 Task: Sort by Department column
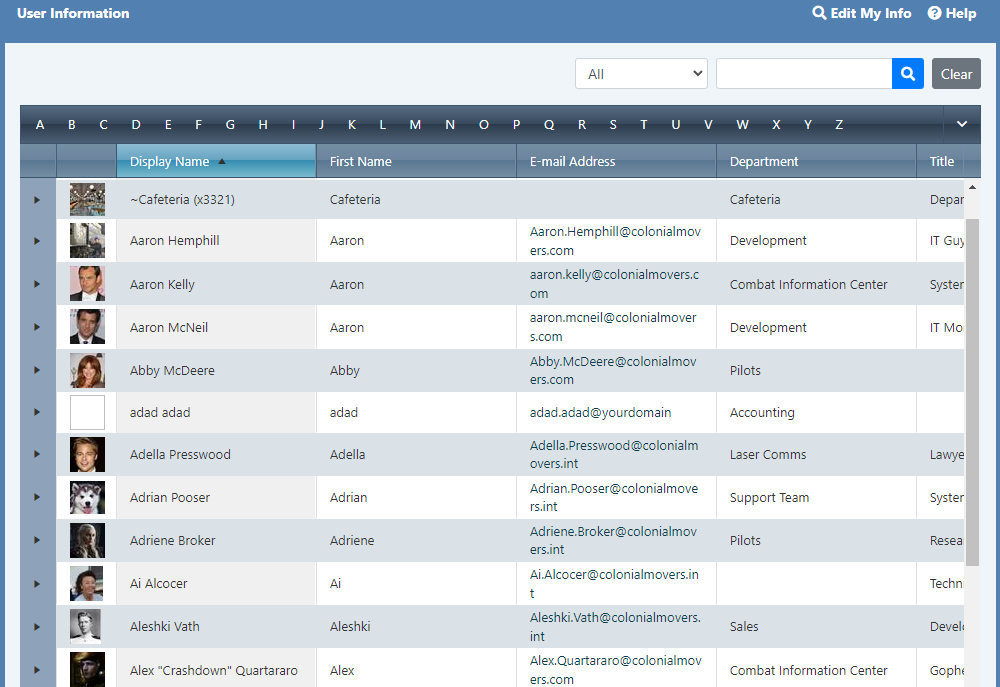click(817, 161)
